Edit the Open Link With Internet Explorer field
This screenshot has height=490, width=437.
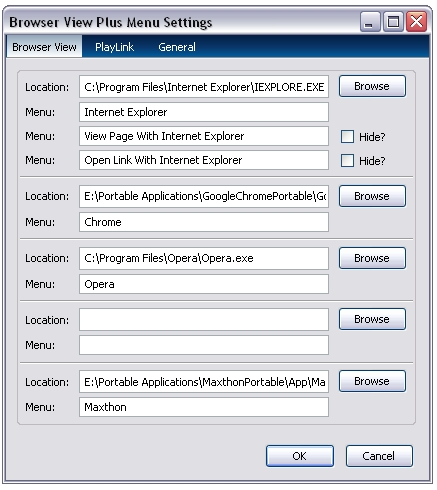(x=204, y=160)
